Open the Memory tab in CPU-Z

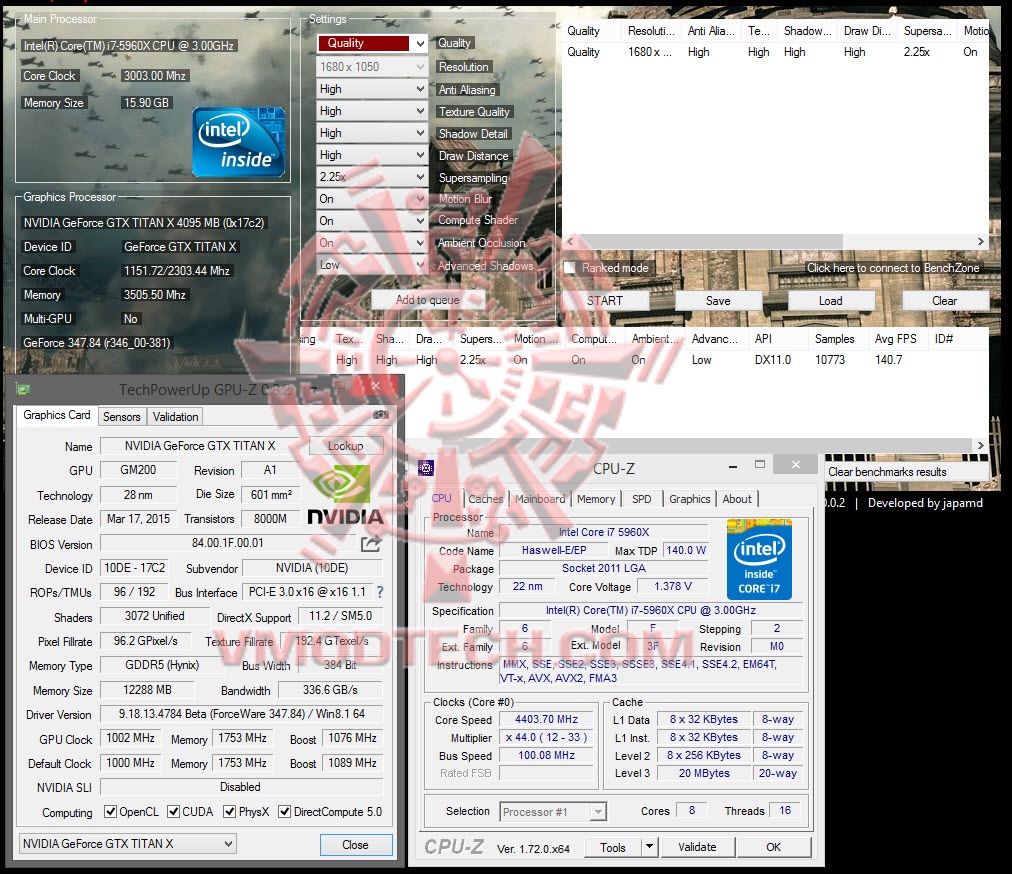point(596,498)
